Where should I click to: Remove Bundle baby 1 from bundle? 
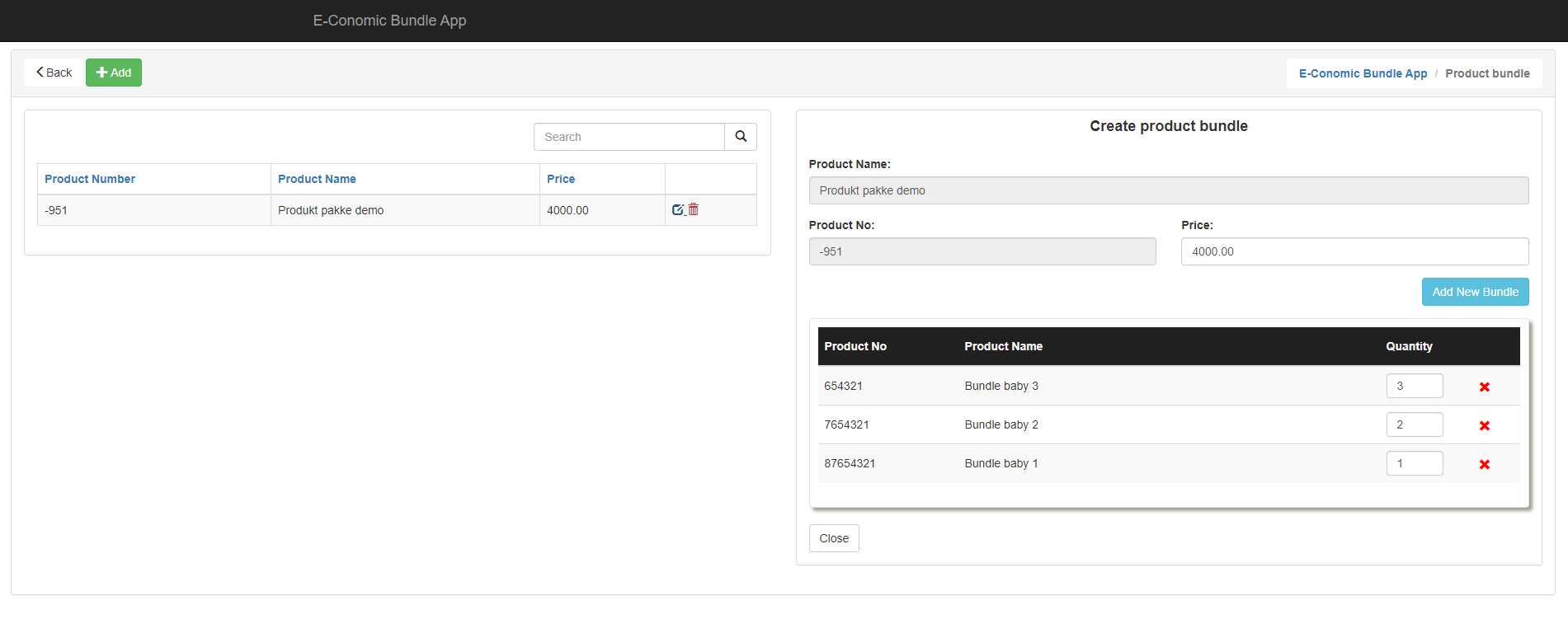click(1484, 464)
